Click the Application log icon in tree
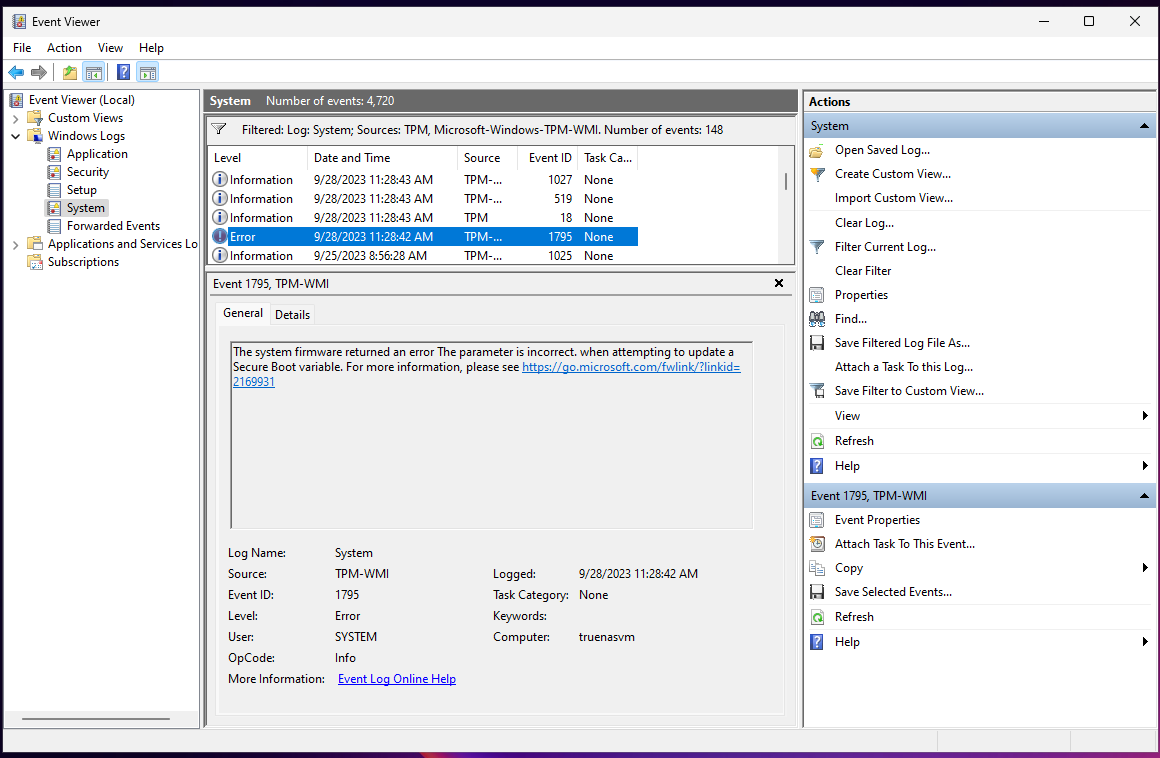Screen dimensions: 1160x758 point(54,154)
